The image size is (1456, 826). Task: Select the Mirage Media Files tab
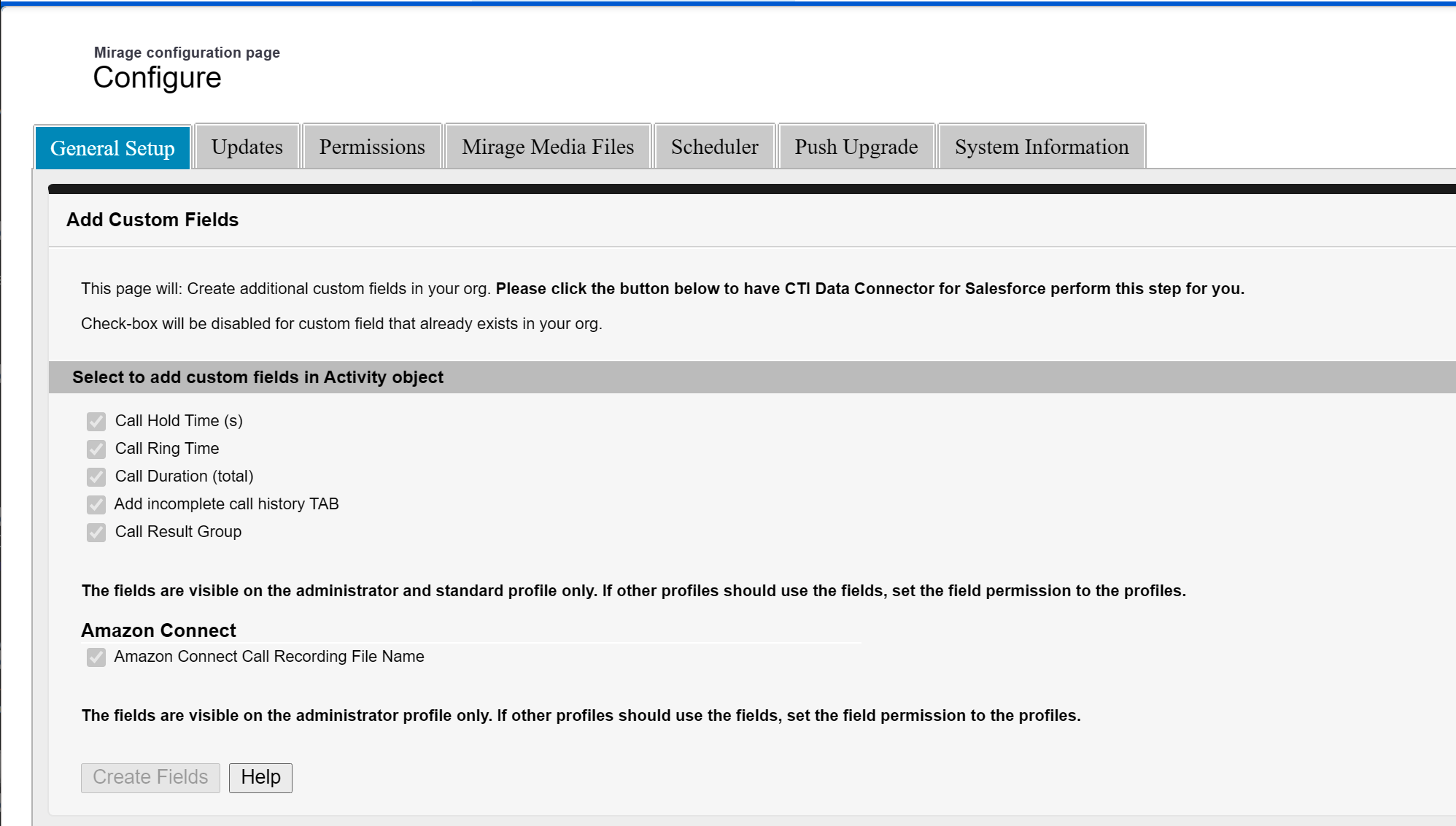point(548,147)
